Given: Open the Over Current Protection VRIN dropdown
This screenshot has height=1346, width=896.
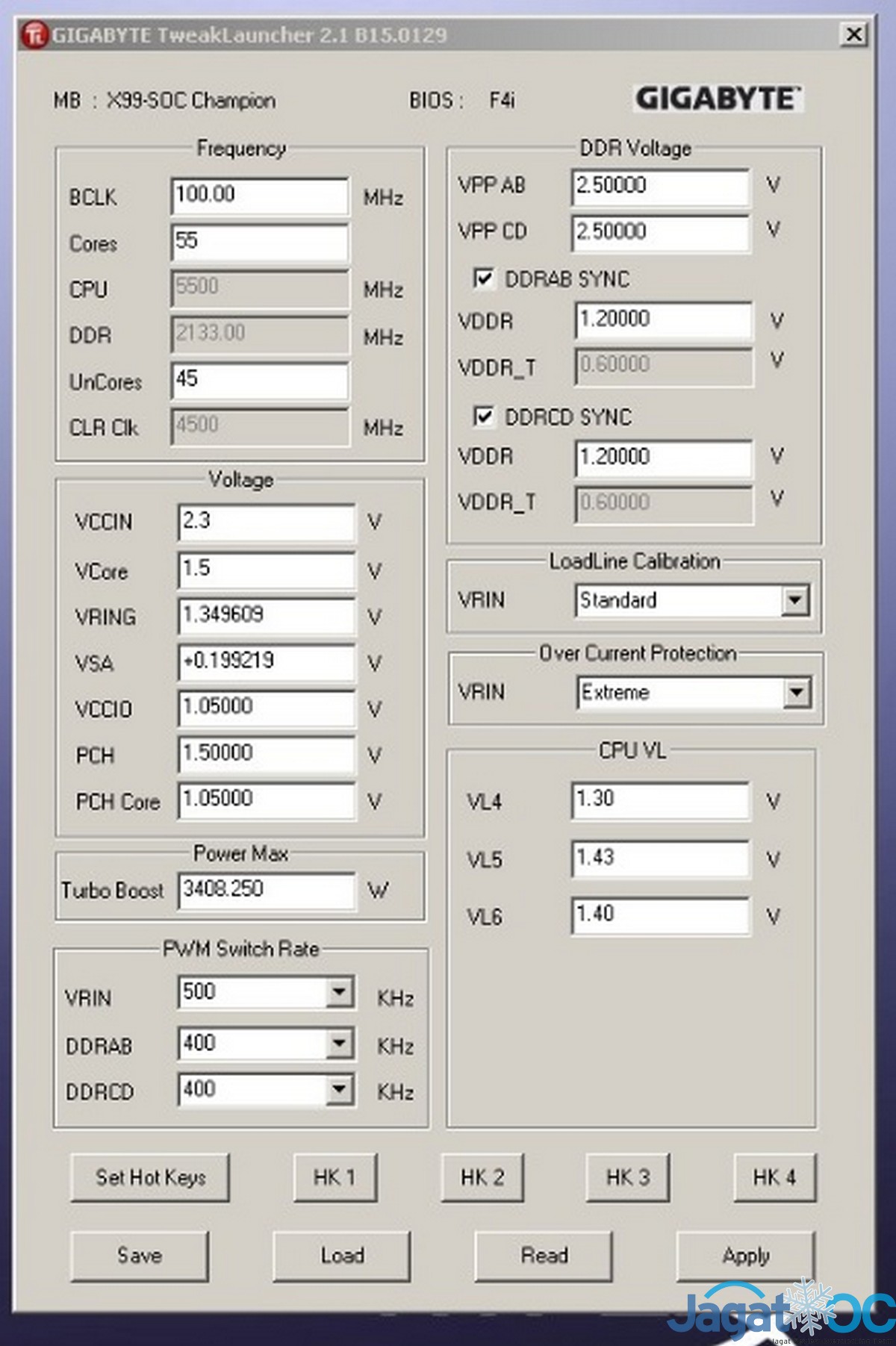Looking at the screenshot, I should pyautogui.click(x=797, y=692).
